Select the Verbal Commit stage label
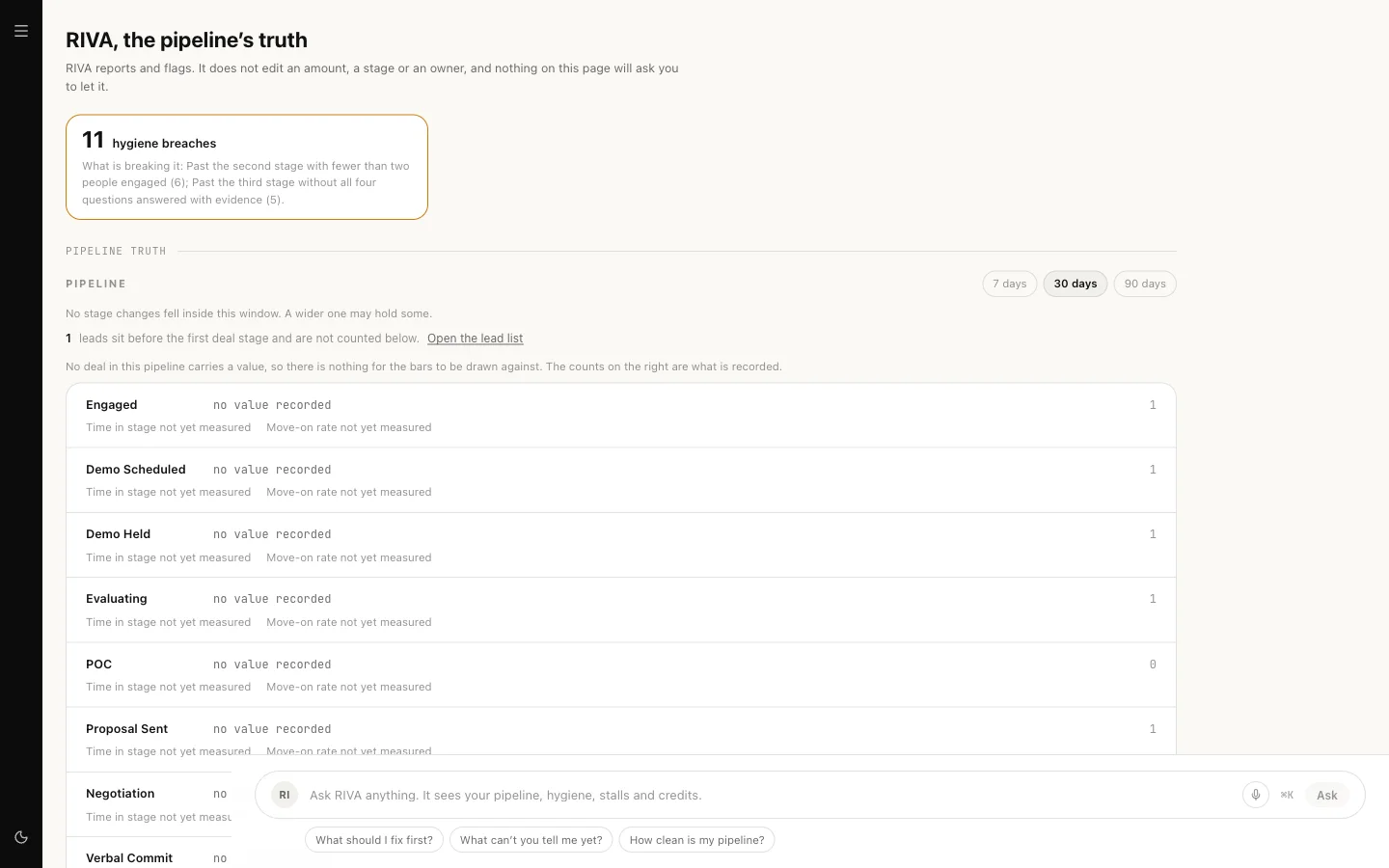The image size is (1389, 868). (129, 858)
